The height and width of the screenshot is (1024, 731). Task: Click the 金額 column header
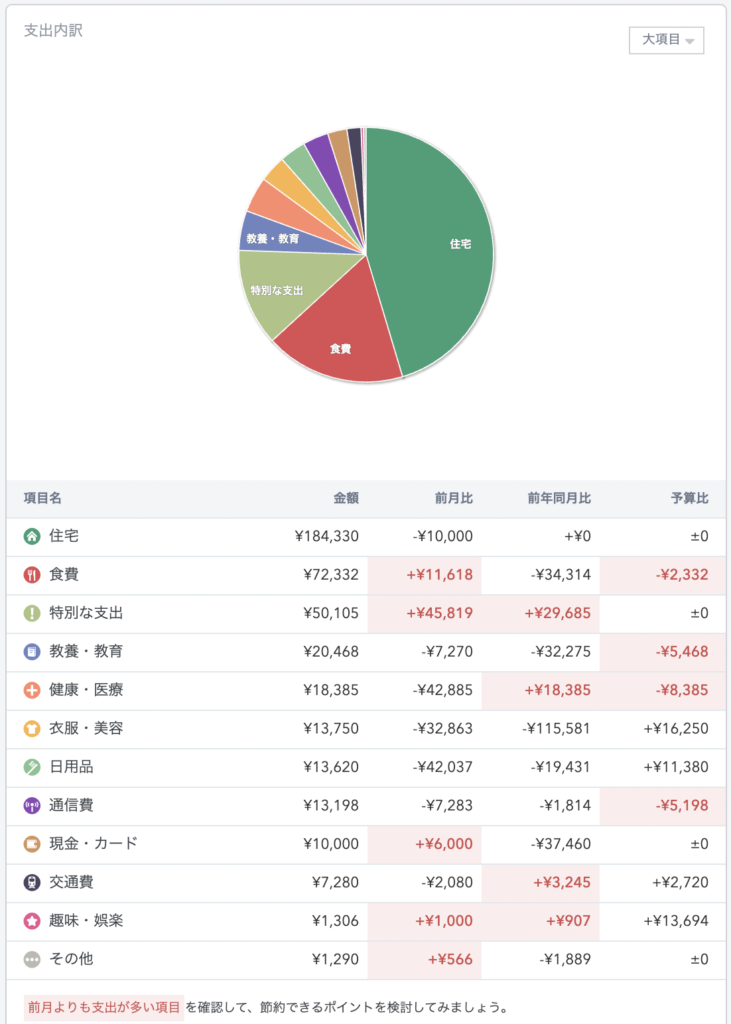point(345,498)
